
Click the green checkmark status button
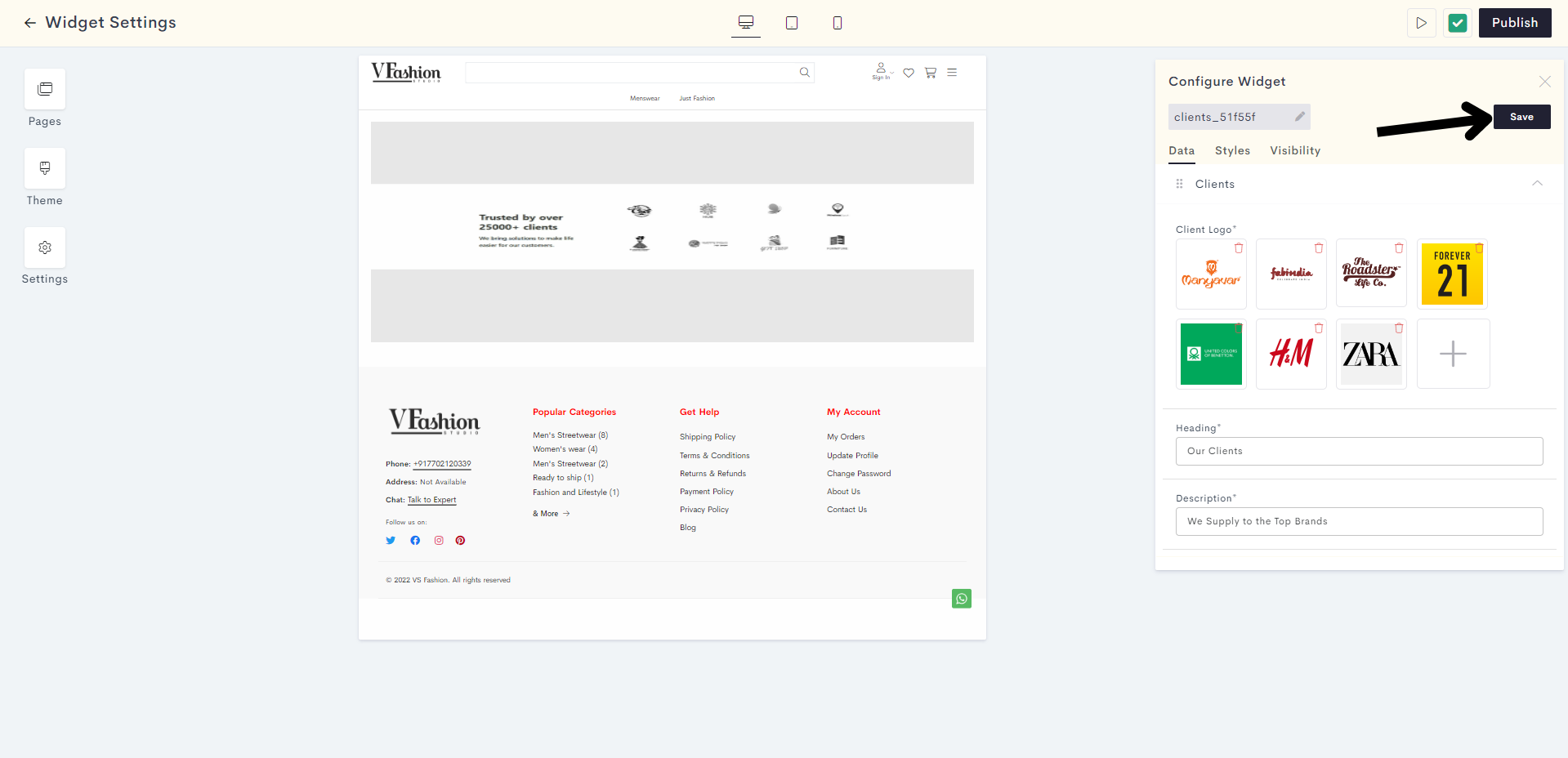tap(1458, 23)
